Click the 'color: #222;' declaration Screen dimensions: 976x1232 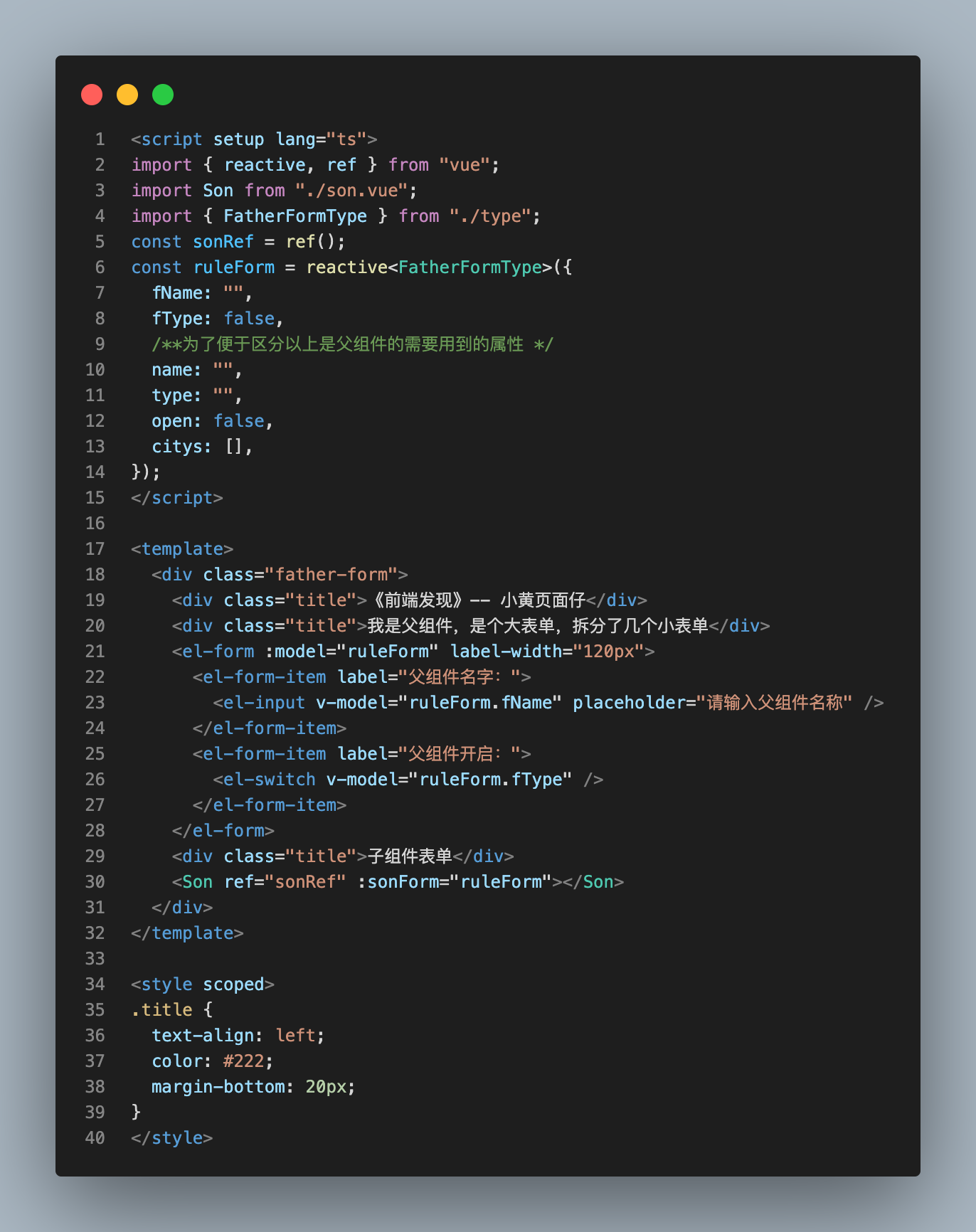(213, 1061)
